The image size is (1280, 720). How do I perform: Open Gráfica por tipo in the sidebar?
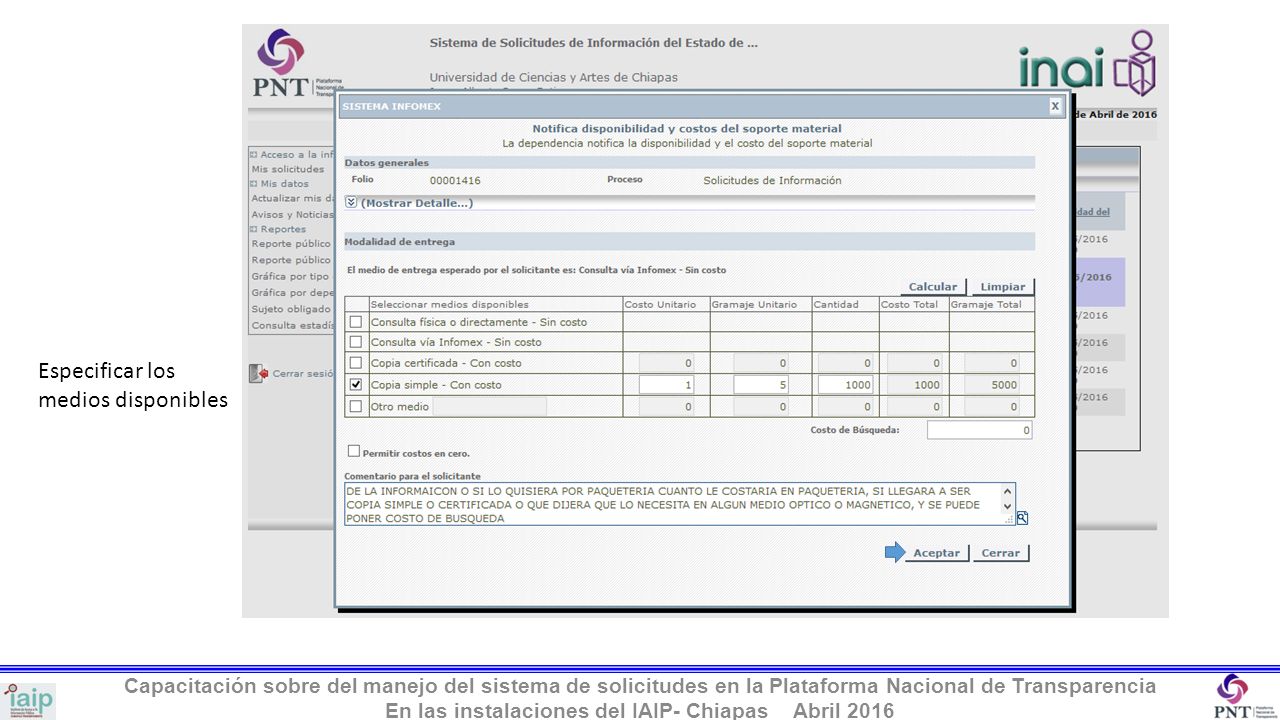pos(290,276)
